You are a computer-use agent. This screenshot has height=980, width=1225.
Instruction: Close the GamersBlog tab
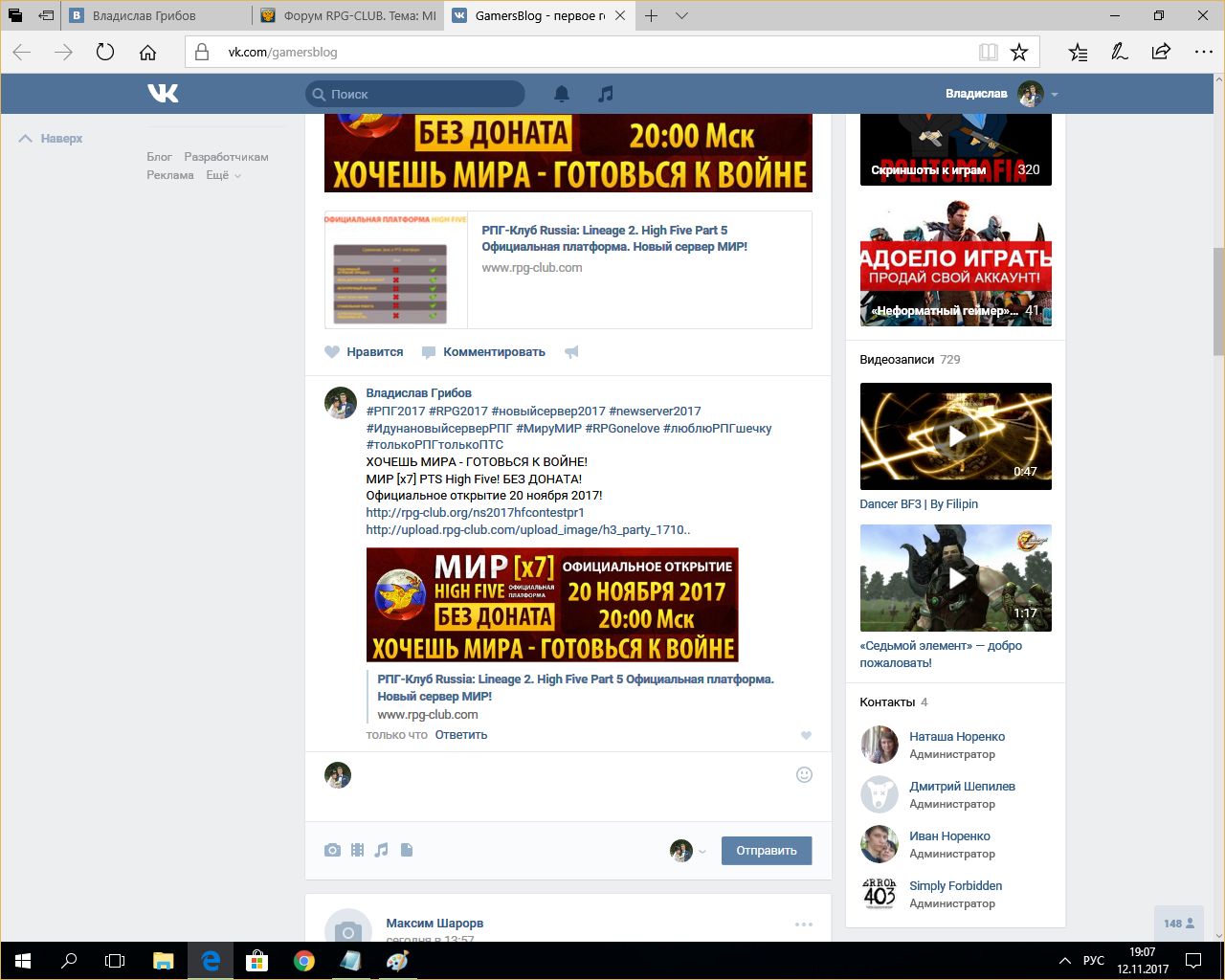click(621, 15)
